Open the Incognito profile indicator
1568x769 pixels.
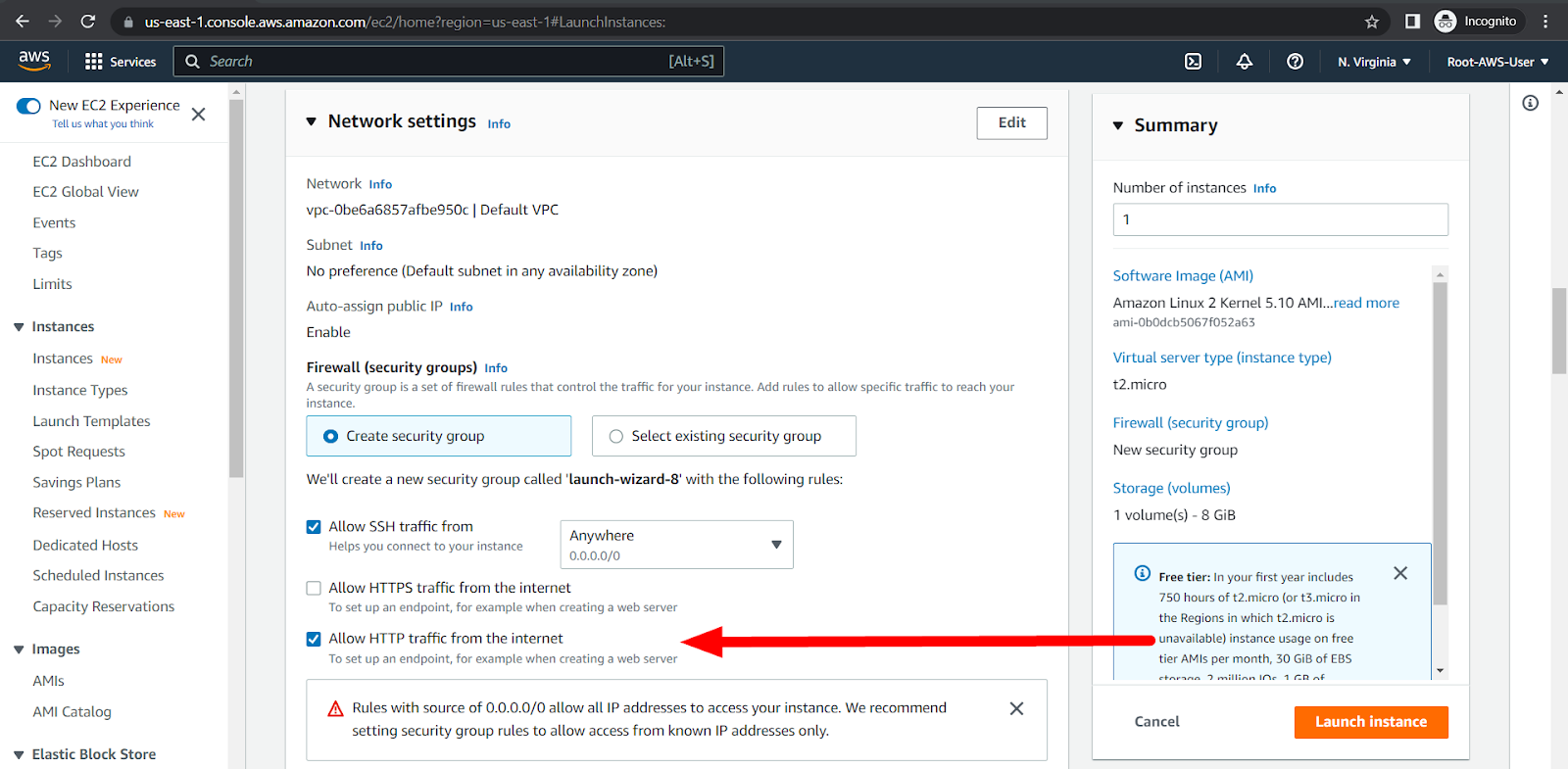[x=1476, y=21]
